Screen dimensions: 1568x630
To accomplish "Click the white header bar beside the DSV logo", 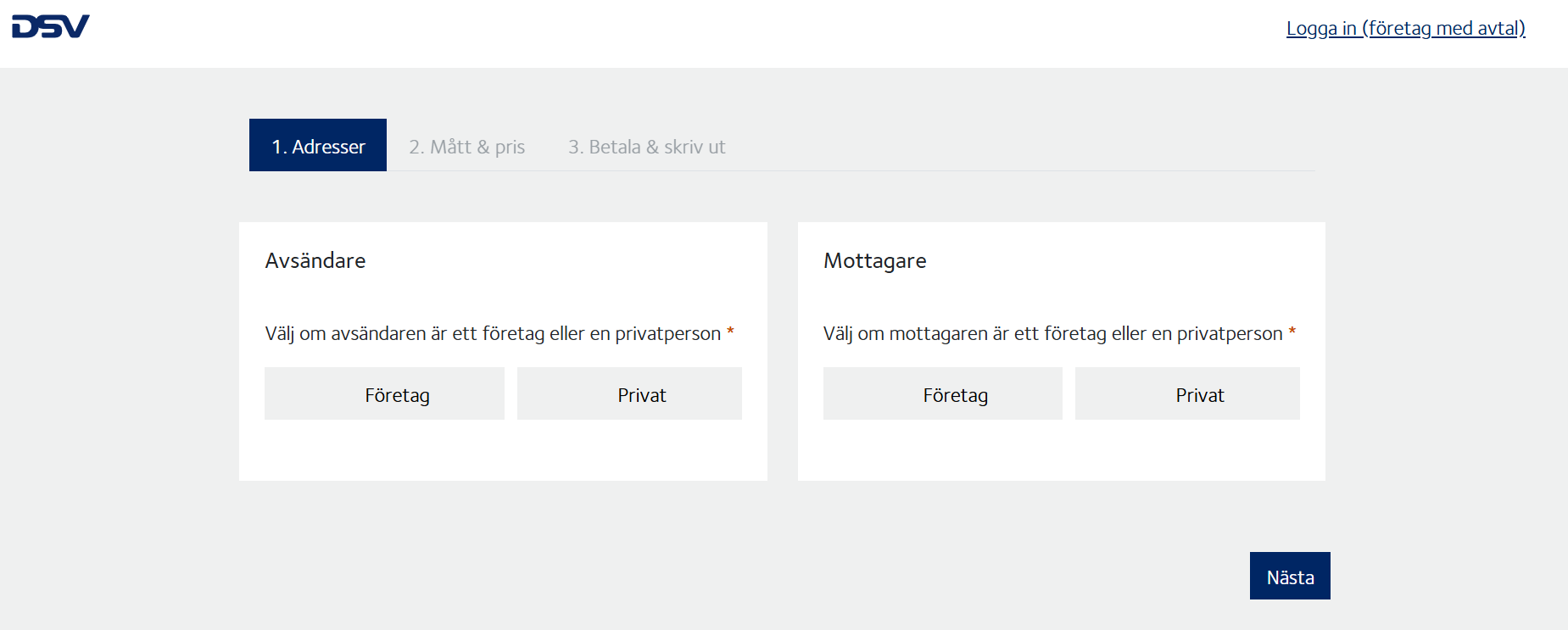I will click(x=678, y=34).
